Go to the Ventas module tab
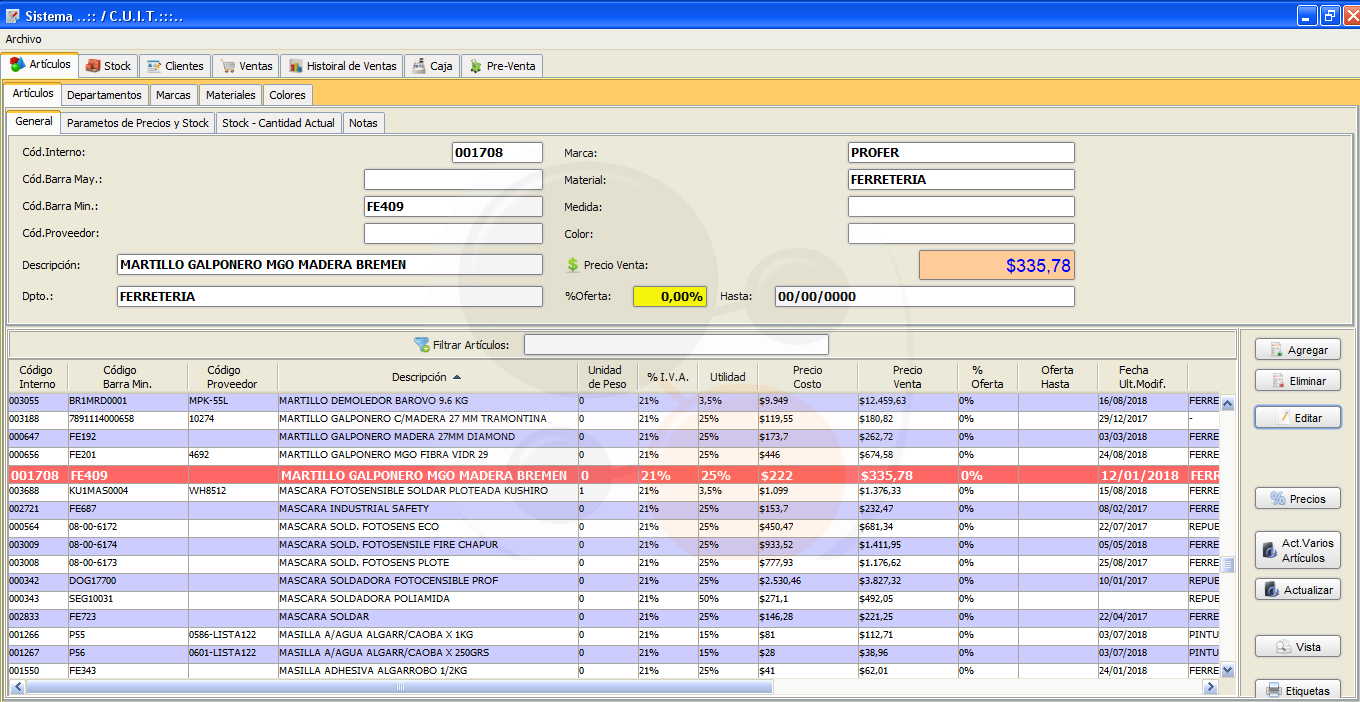The width and height of the screenshot is (1360, 702). point(246,66)
